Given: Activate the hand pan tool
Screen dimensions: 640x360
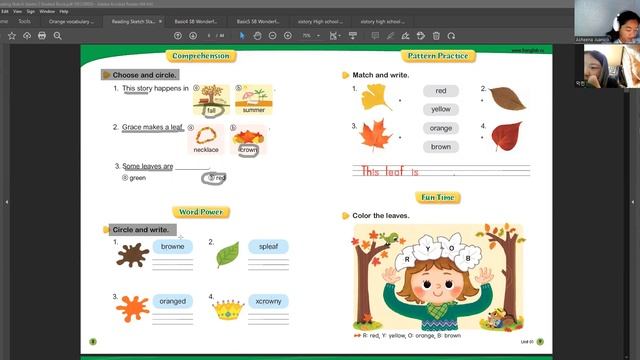Looking at the screenshot, I should tap(257, 36).
